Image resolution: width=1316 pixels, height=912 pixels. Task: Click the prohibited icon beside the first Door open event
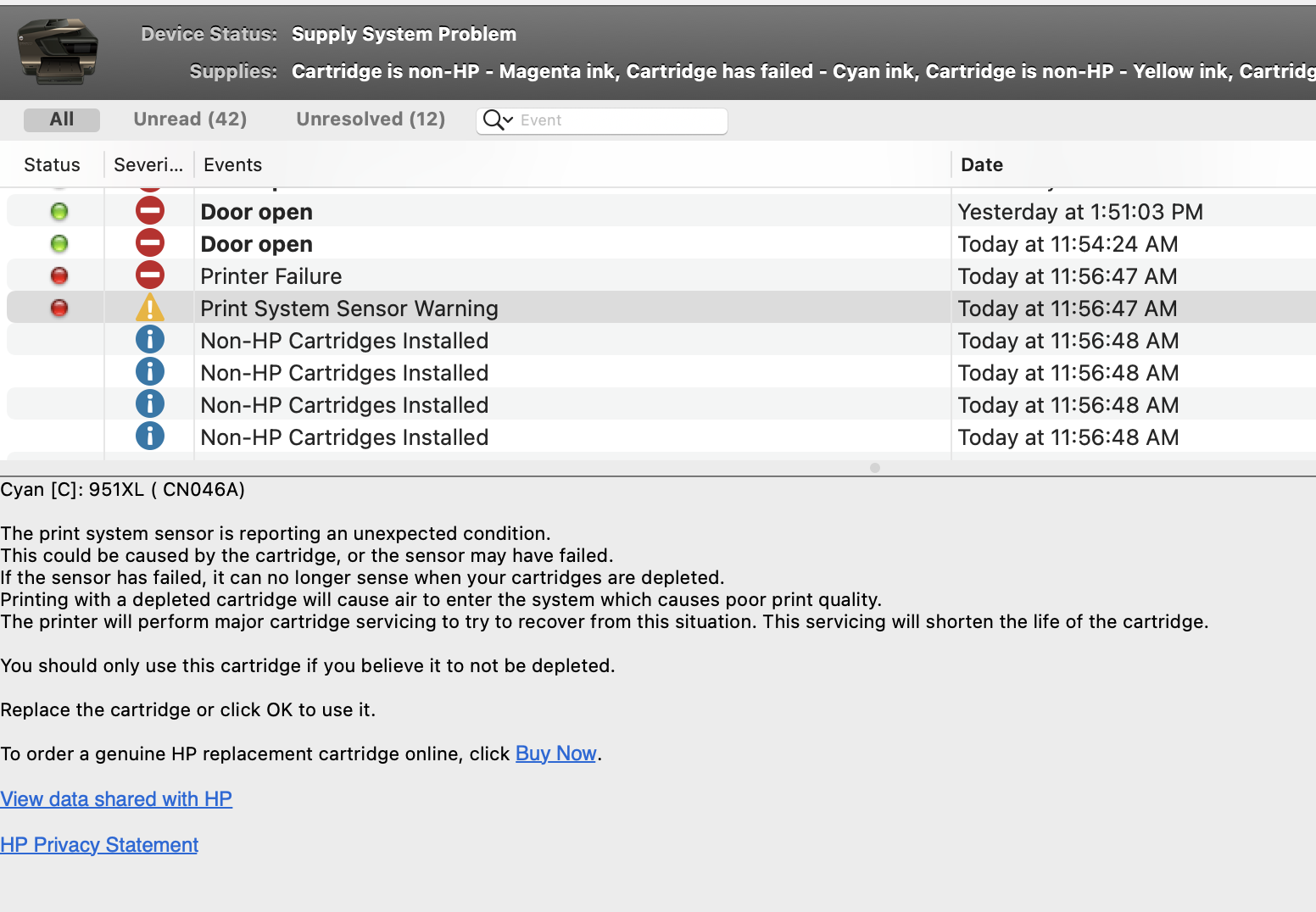pyautogui.click(x=150, y=210)
